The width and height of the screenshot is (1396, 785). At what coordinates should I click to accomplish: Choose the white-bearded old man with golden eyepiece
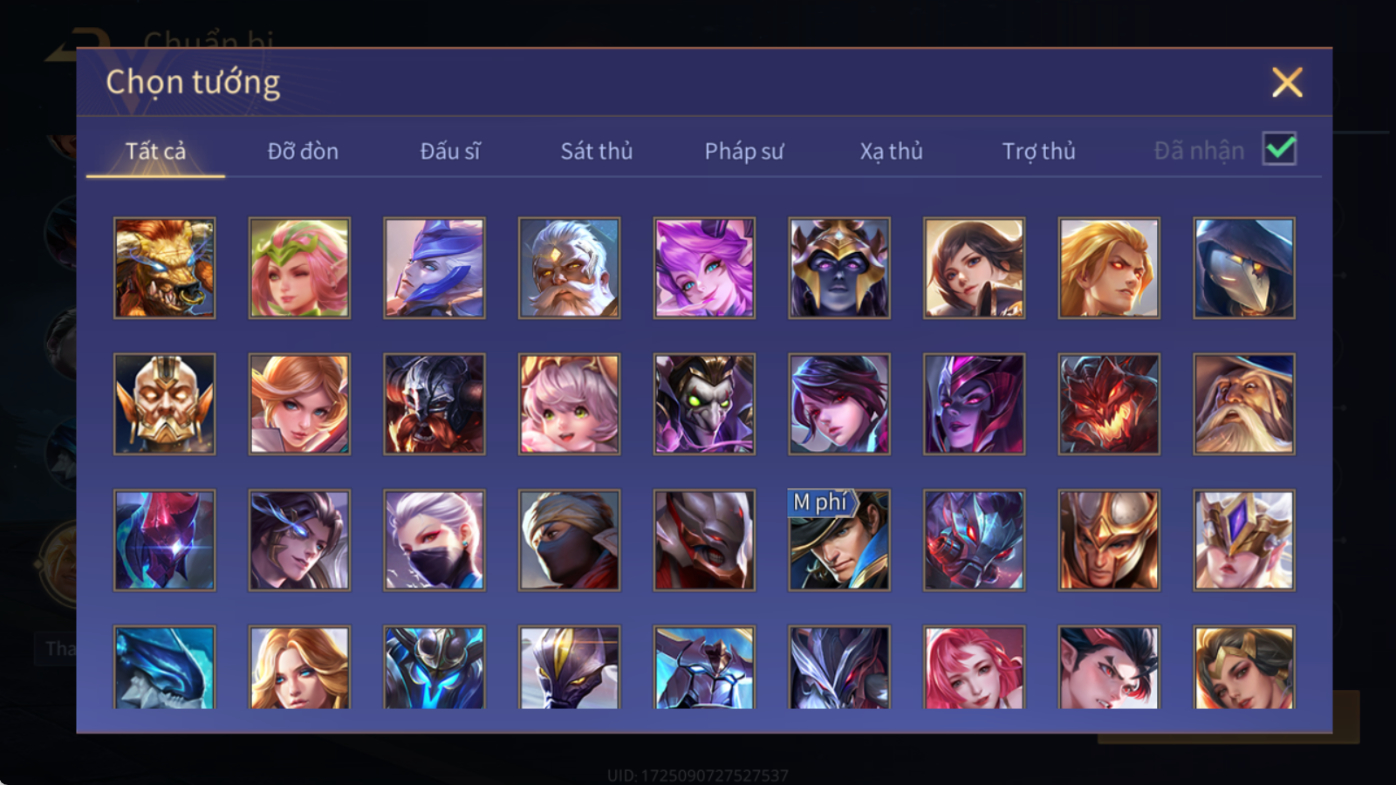click(x=569, y=268)
